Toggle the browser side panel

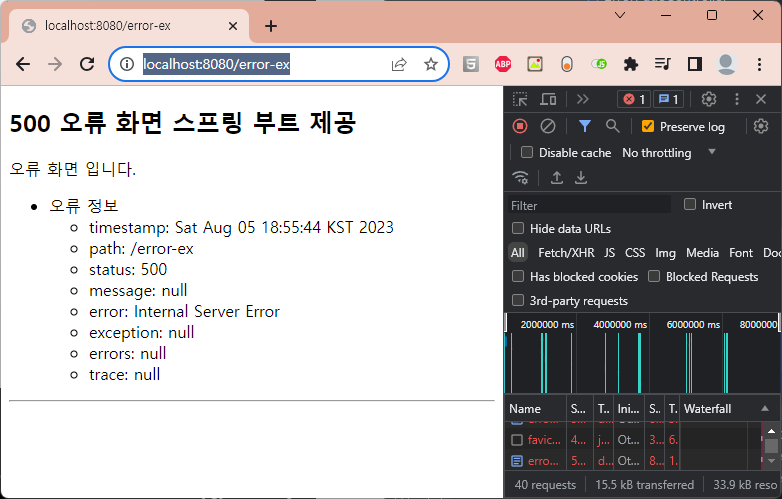695,64
